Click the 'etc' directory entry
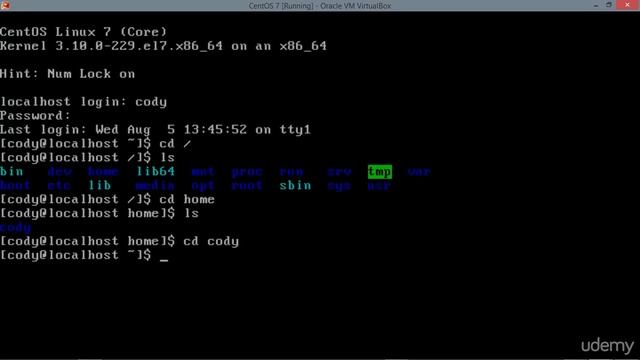Image resolution: width=640 pixels, height=360 pixels. (60, 185)
